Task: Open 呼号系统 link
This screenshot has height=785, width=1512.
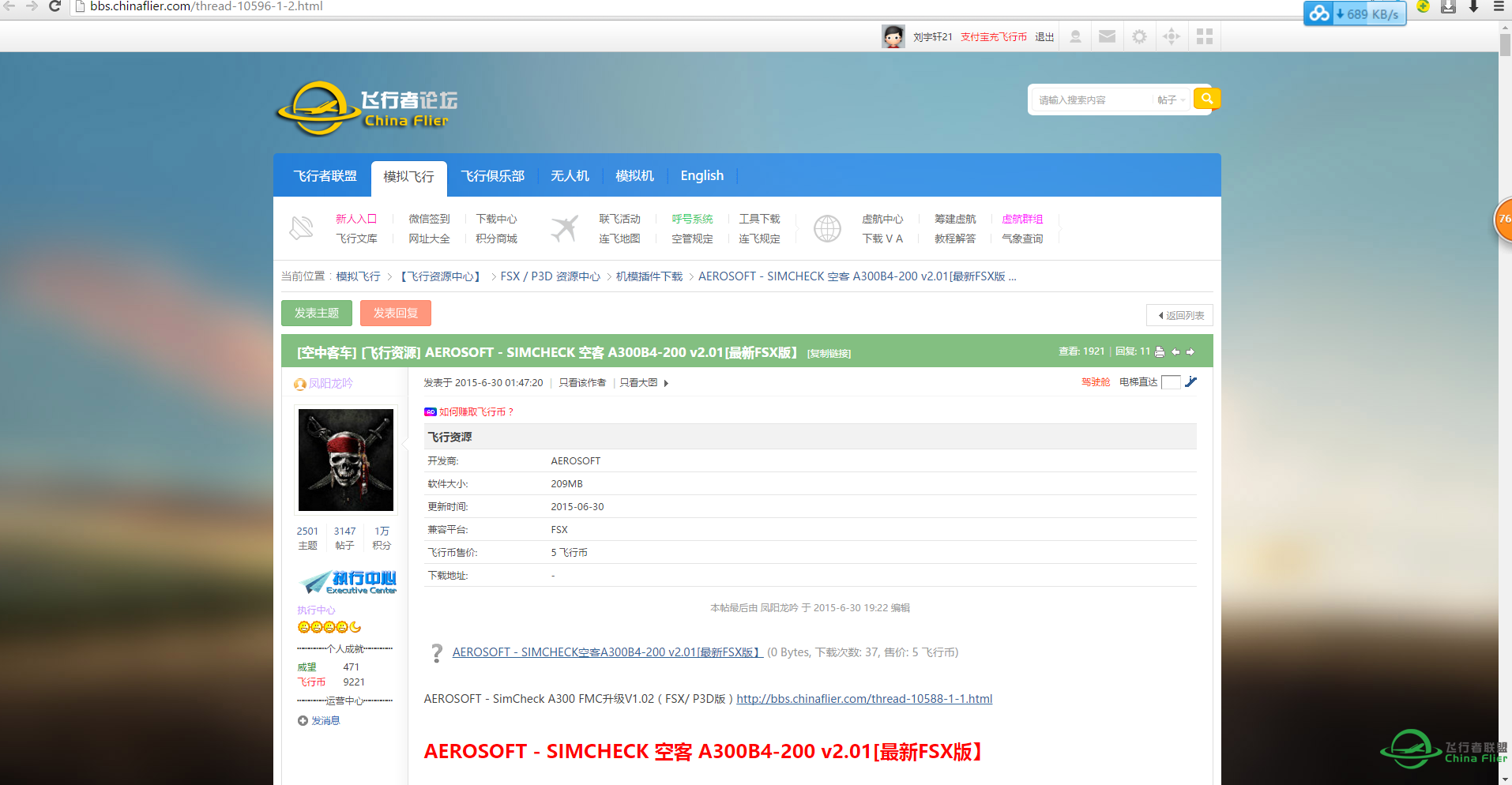Action: click(x=692, y=219)
